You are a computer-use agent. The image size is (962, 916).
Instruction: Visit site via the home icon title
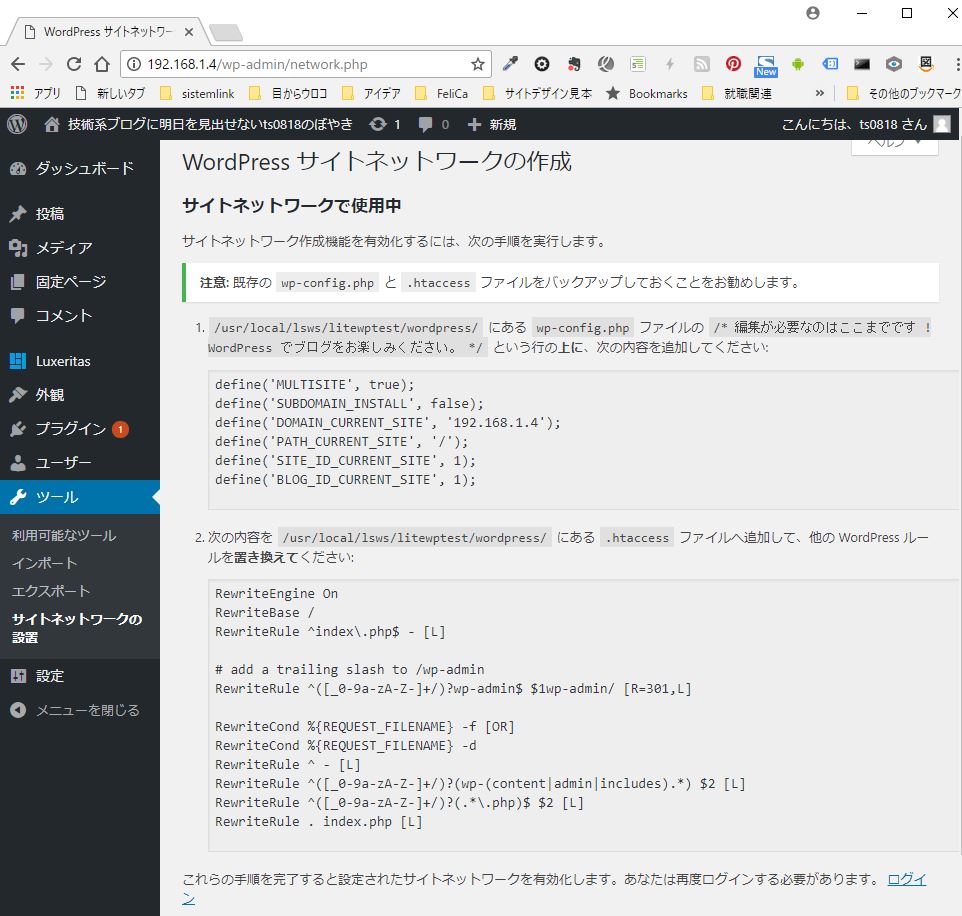198,124
